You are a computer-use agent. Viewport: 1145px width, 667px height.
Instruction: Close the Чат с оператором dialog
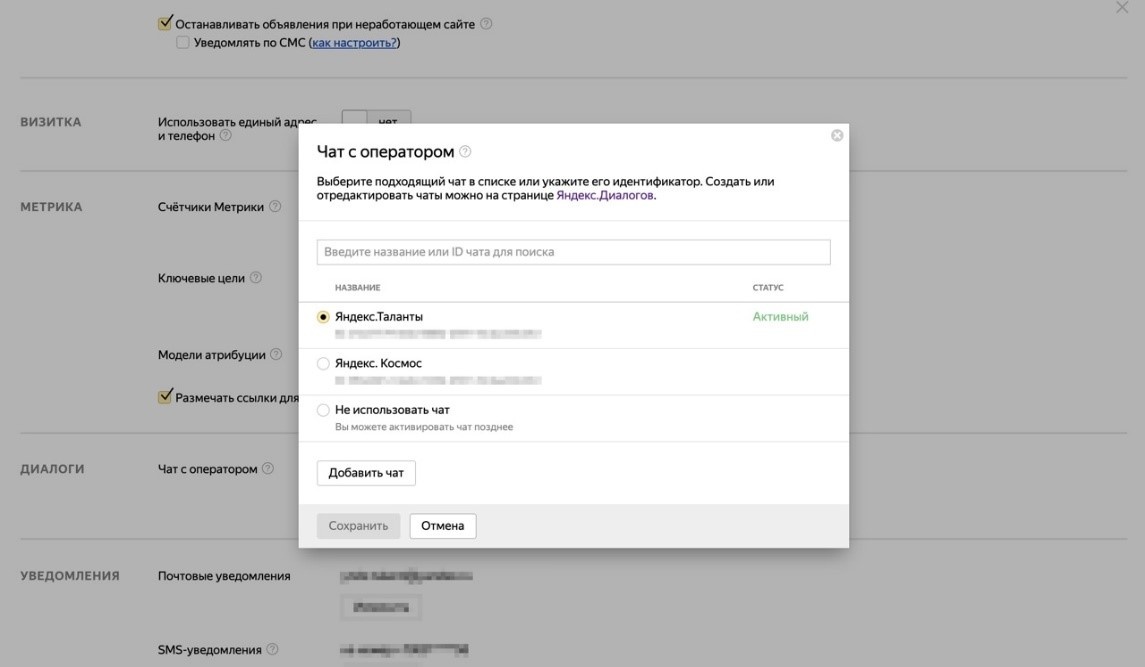pos(837,135)
